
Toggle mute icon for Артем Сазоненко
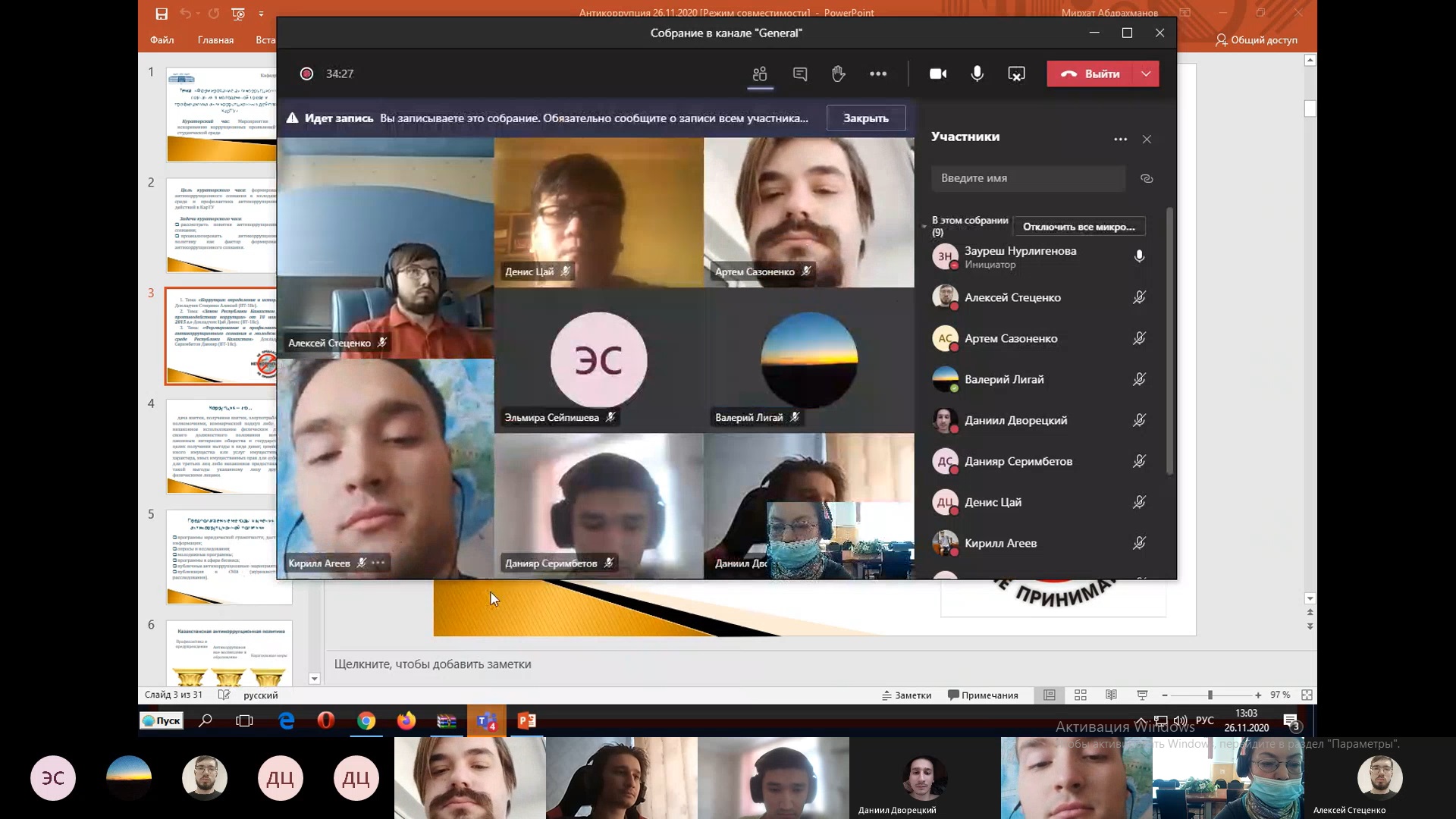(x=1139, y=338)
